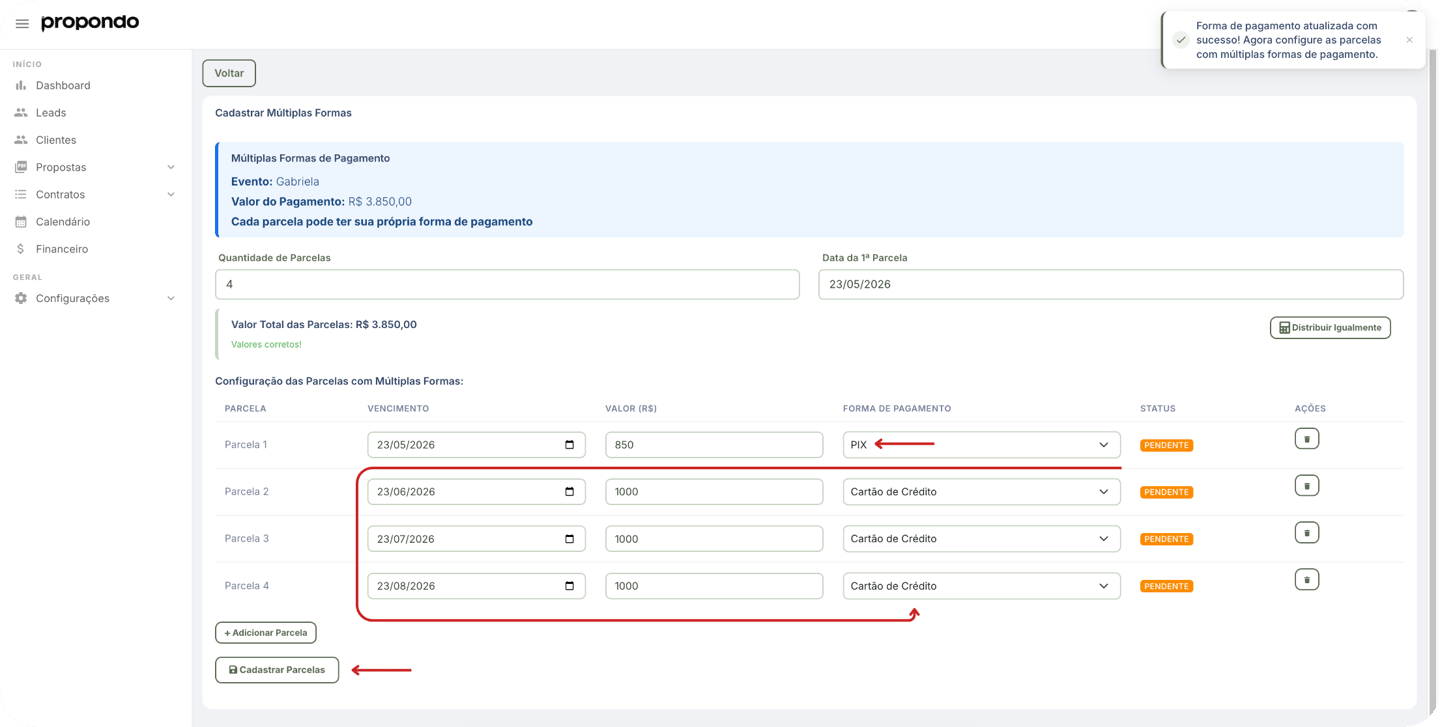Click the Cadastrar Parcelas button
This screenshot has height=727, width=1440.
click(x=277, y=670)
